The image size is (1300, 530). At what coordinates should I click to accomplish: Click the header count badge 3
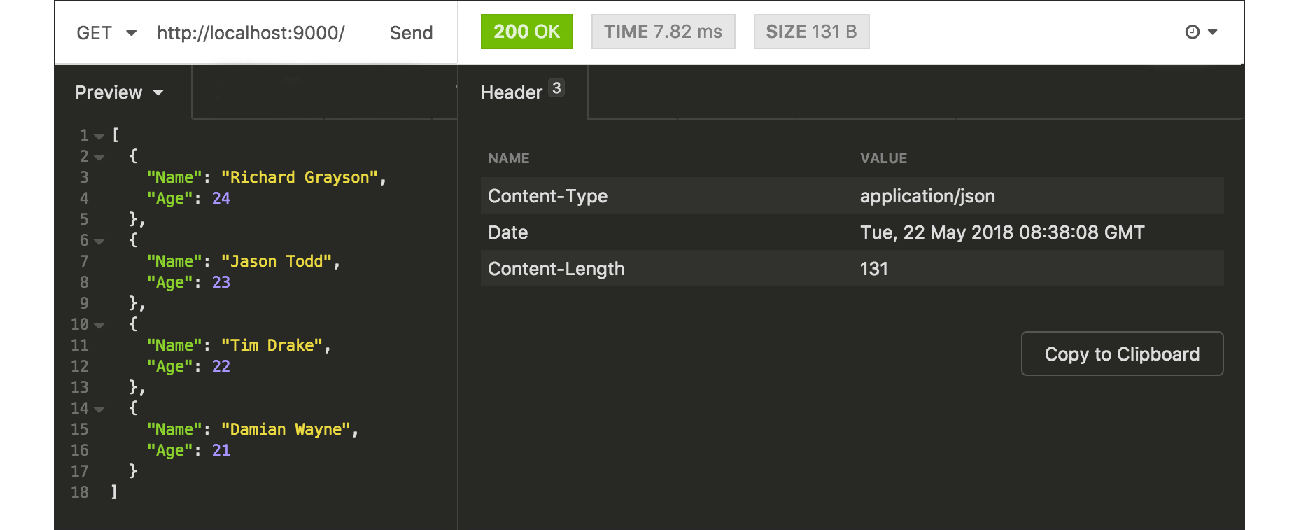pyautogui.click(x=557, y=87)
